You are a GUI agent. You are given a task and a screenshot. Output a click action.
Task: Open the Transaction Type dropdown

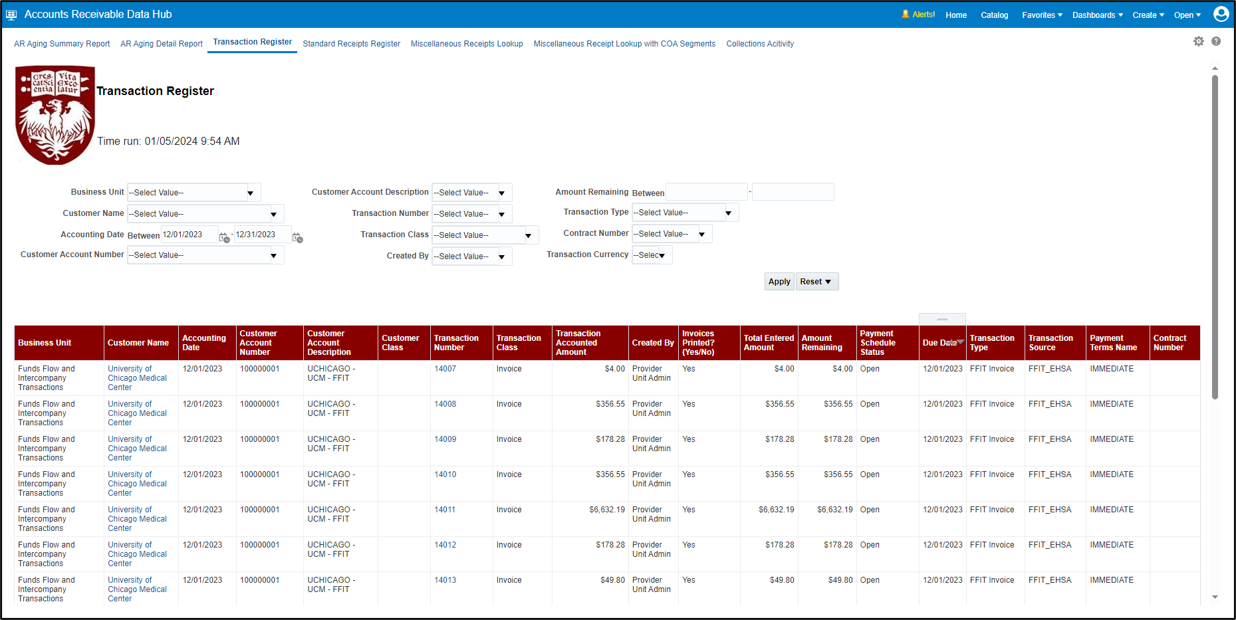pyautogui.click(x=728, y=212)
